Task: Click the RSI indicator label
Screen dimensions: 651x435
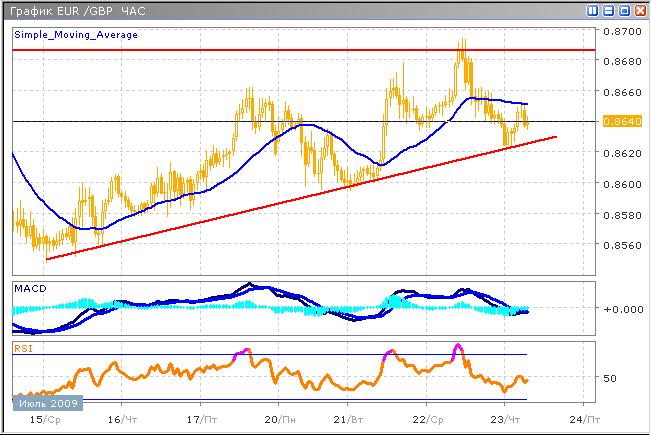Action: [x=22, y=347]
